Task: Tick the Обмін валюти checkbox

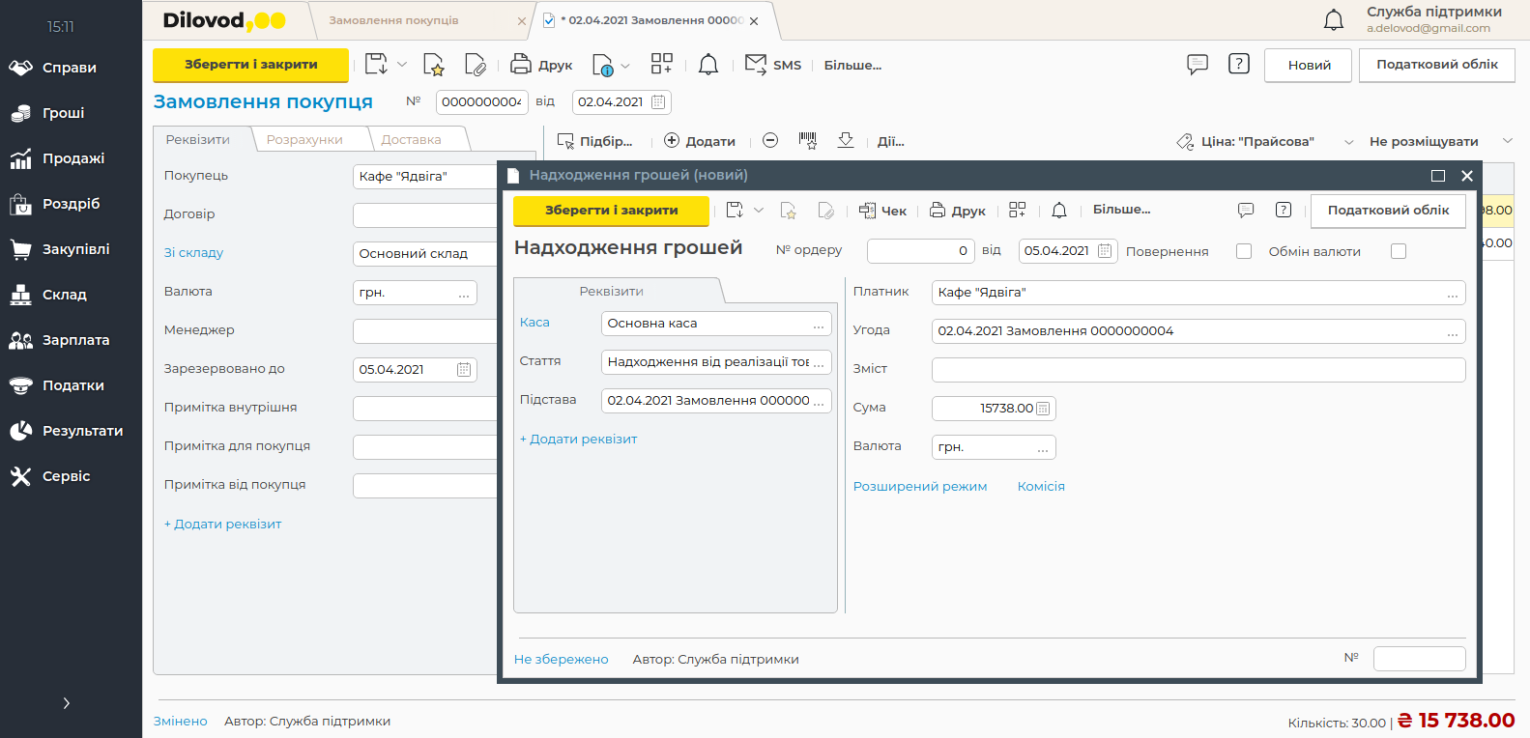Action: click(x=1398, y=251)
